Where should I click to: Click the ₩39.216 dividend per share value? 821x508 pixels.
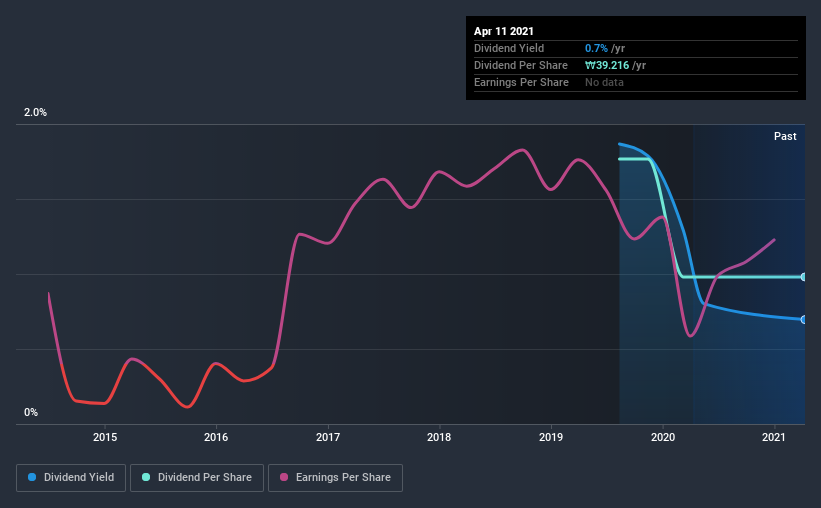tap(607, 65)
